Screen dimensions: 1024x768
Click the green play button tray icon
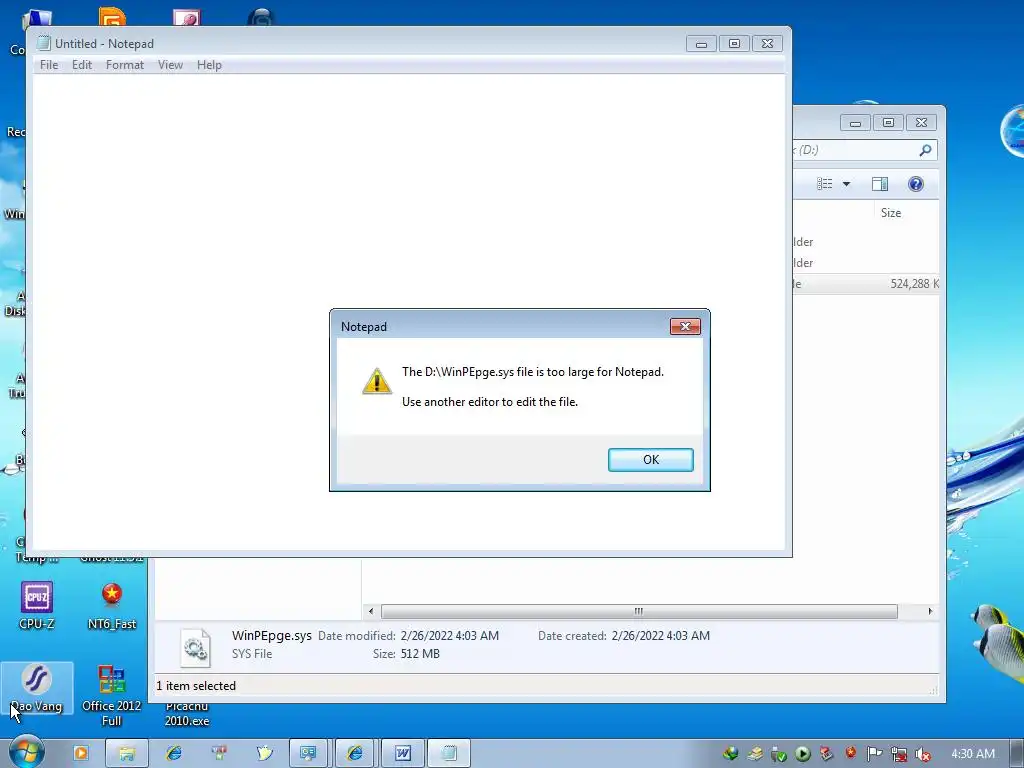point(803,754)
